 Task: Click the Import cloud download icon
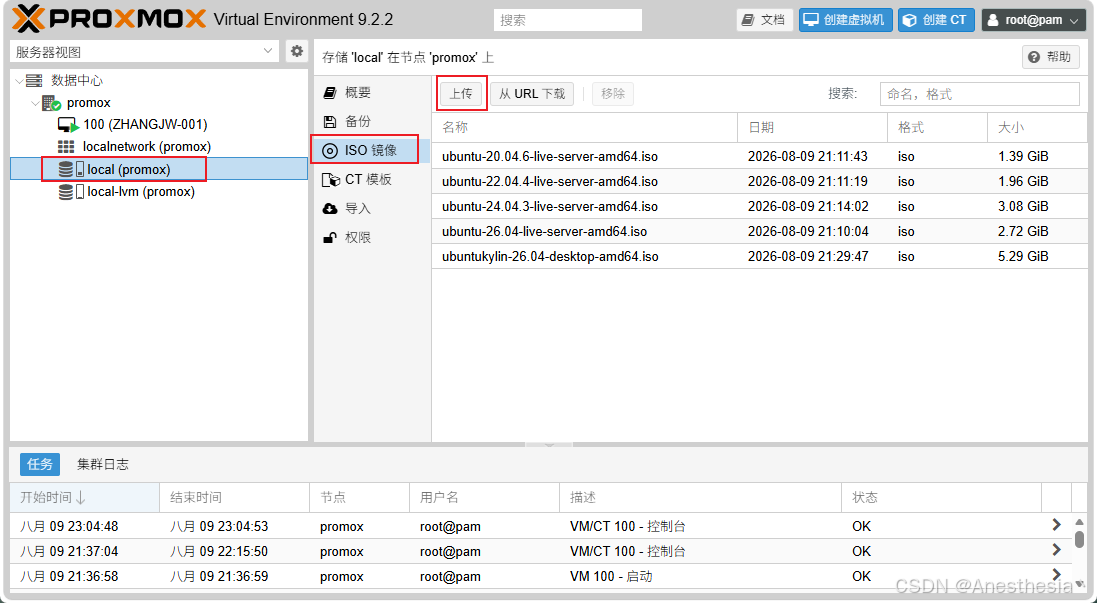[x=330, y=208]
